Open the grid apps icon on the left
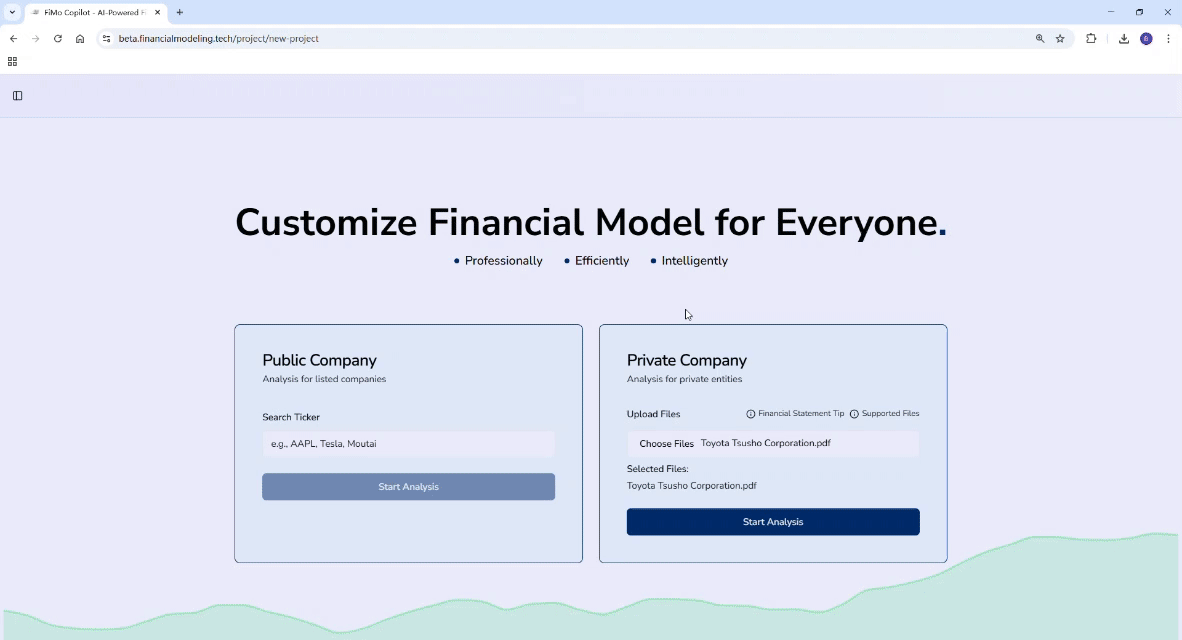 tap(12, 61)
